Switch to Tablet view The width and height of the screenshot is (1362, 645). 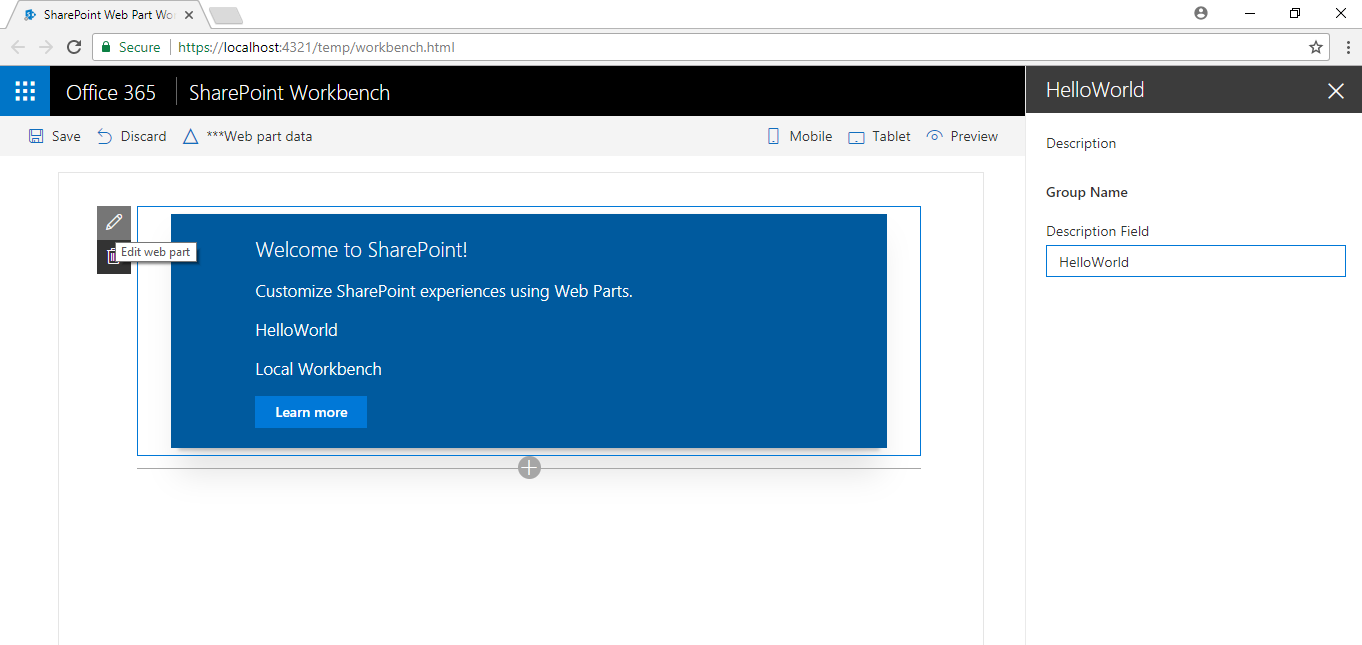891,137
